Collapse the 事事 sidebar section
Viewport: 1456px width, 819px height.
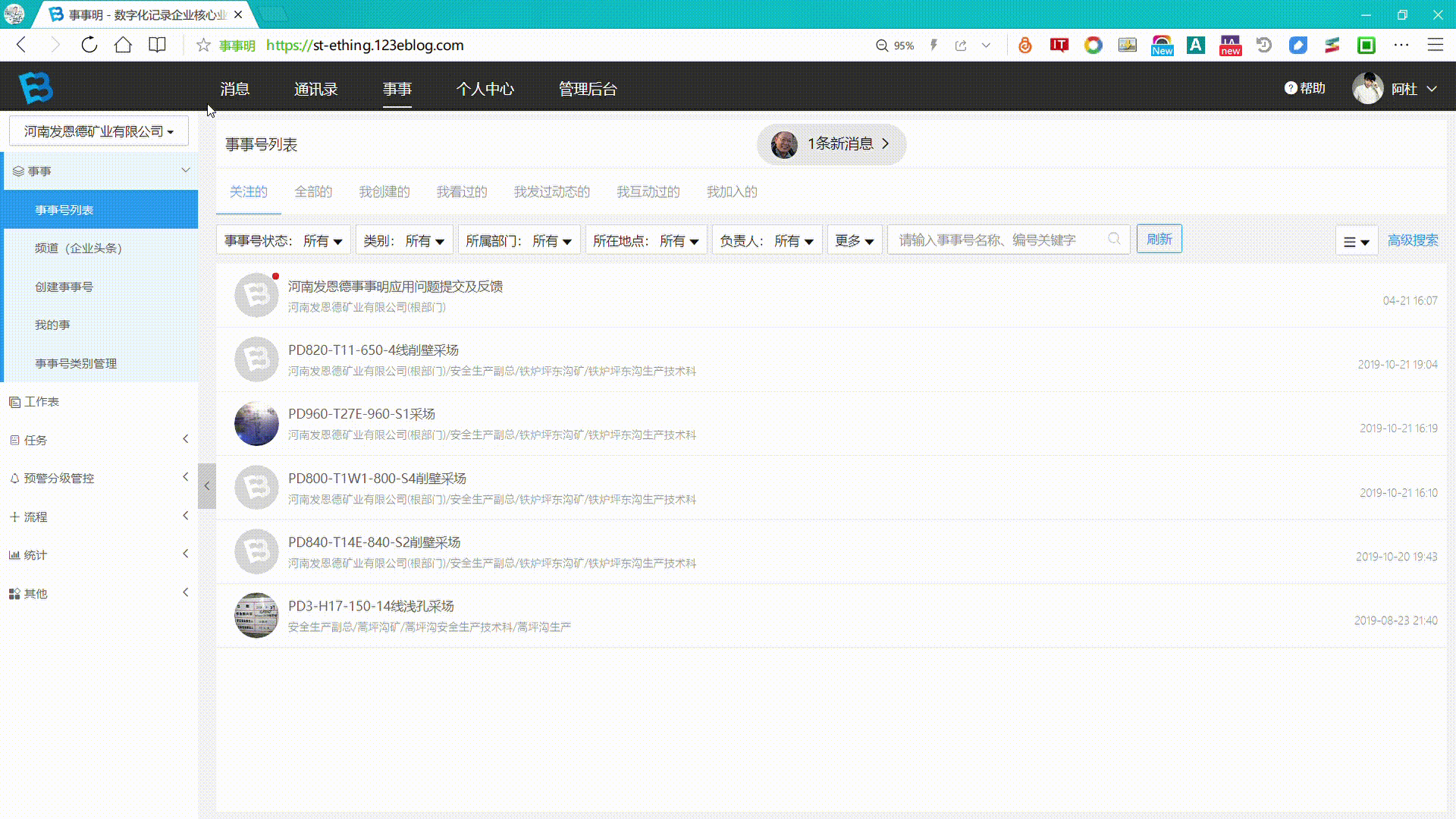point(185,171)
